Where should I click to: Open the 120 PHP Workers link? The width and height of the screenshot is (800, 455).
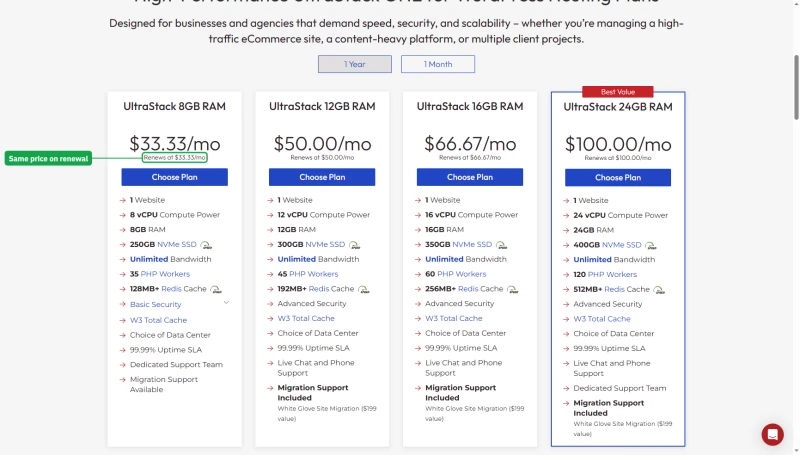(612, 274)
